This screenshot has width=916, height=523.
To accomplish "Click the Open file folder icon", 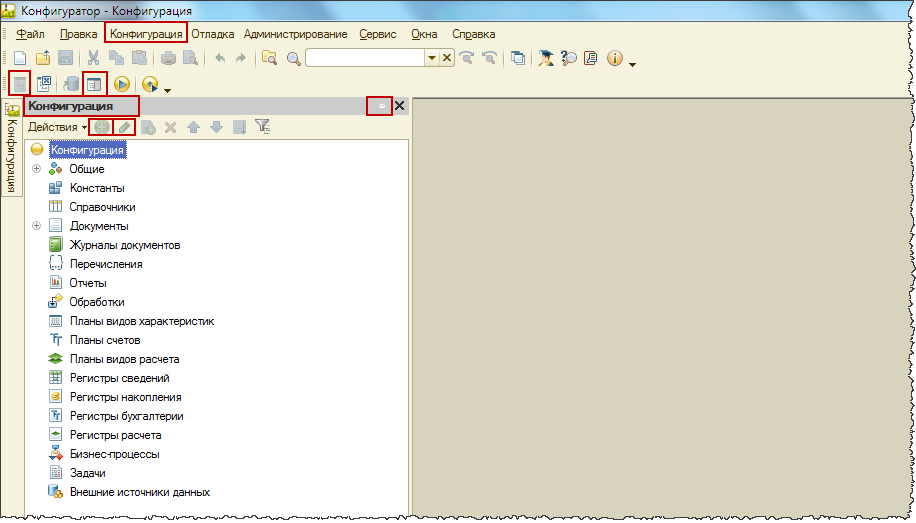I will click(43, 58).
